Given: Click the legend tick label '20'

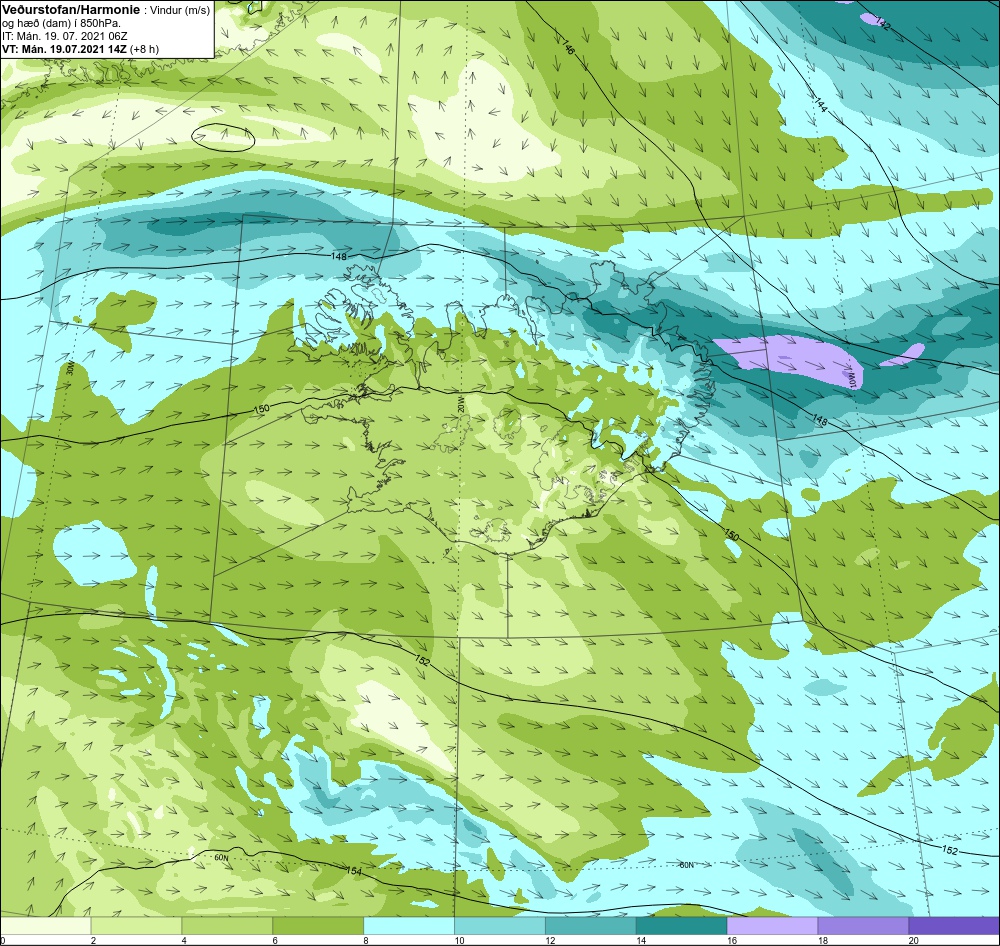Looking at the screenshot, I should click(913, 940).
